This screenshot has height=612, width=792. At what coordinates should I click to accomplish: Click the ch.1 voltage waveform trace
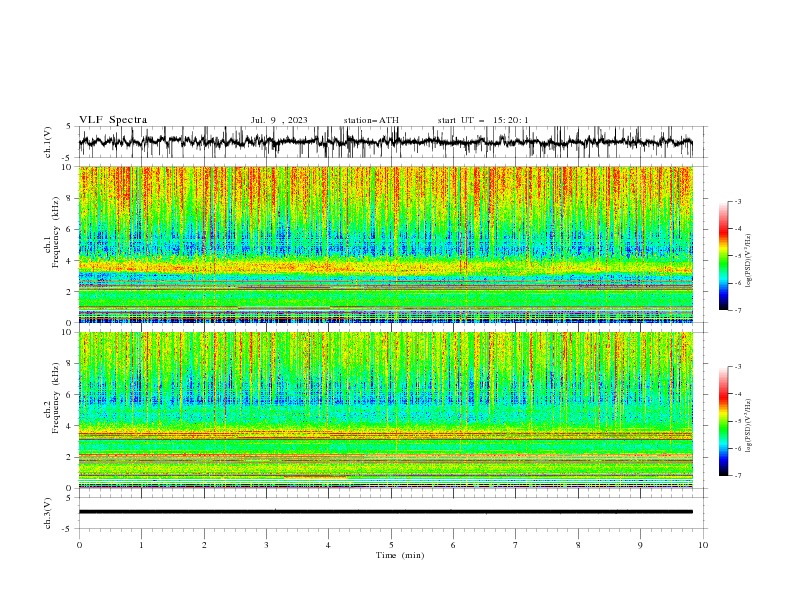point(385,142)
